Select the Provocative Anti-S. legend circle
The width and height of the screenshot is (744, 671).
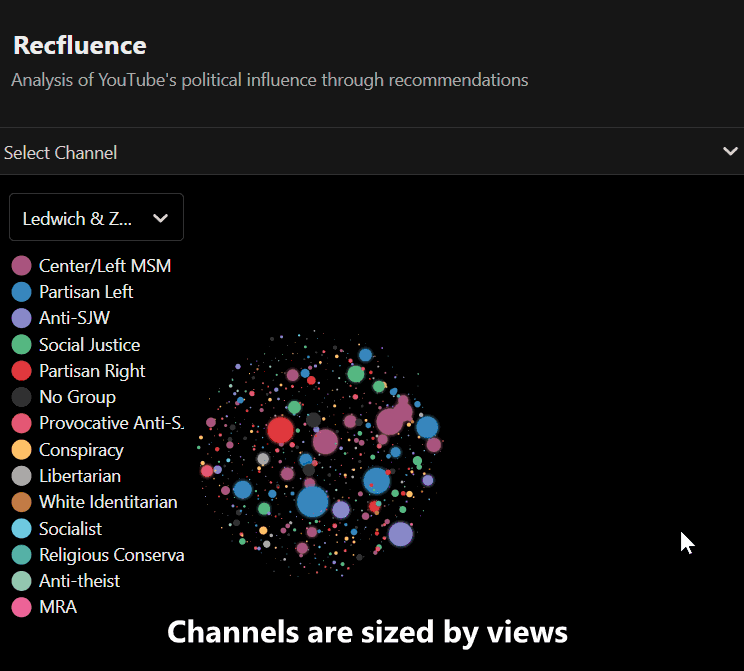21,423
